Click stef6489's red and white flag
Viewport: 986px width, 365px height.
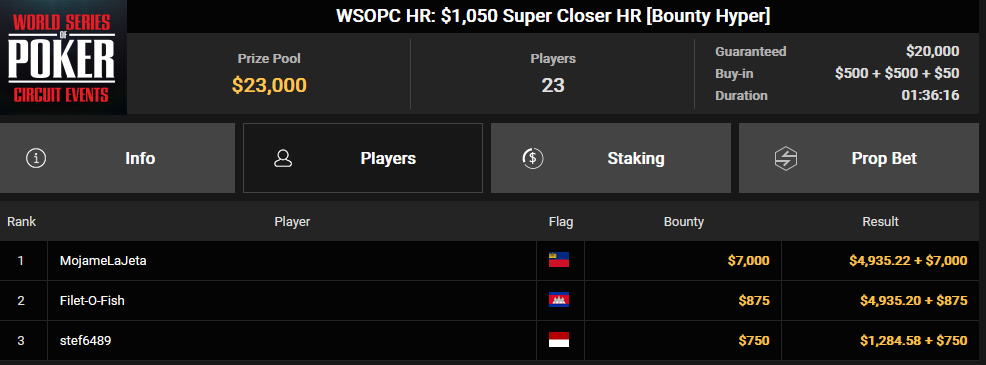(558, 340)
